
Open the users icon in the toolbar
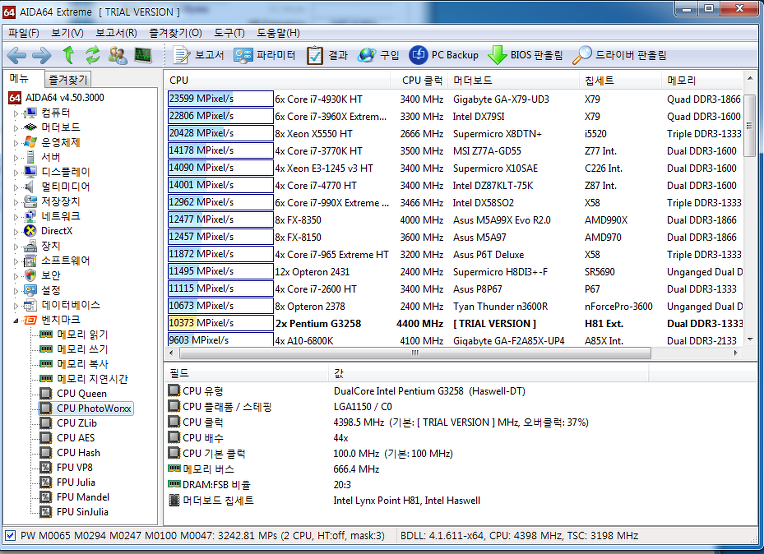pyautogui.click(x=117, y=55)
